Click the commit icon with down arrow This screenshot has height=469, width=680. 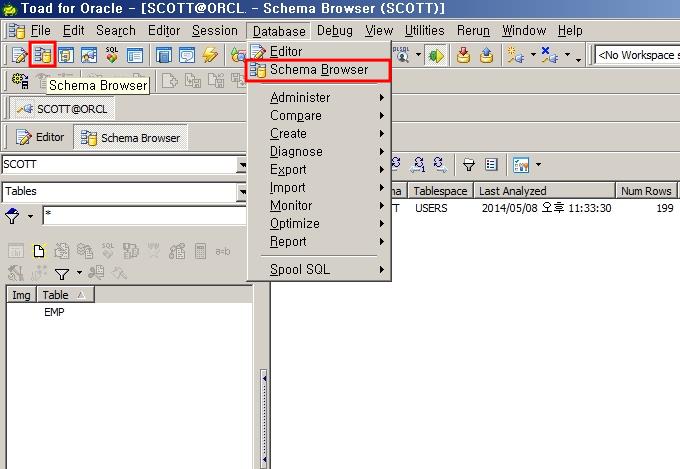[463, 55]
